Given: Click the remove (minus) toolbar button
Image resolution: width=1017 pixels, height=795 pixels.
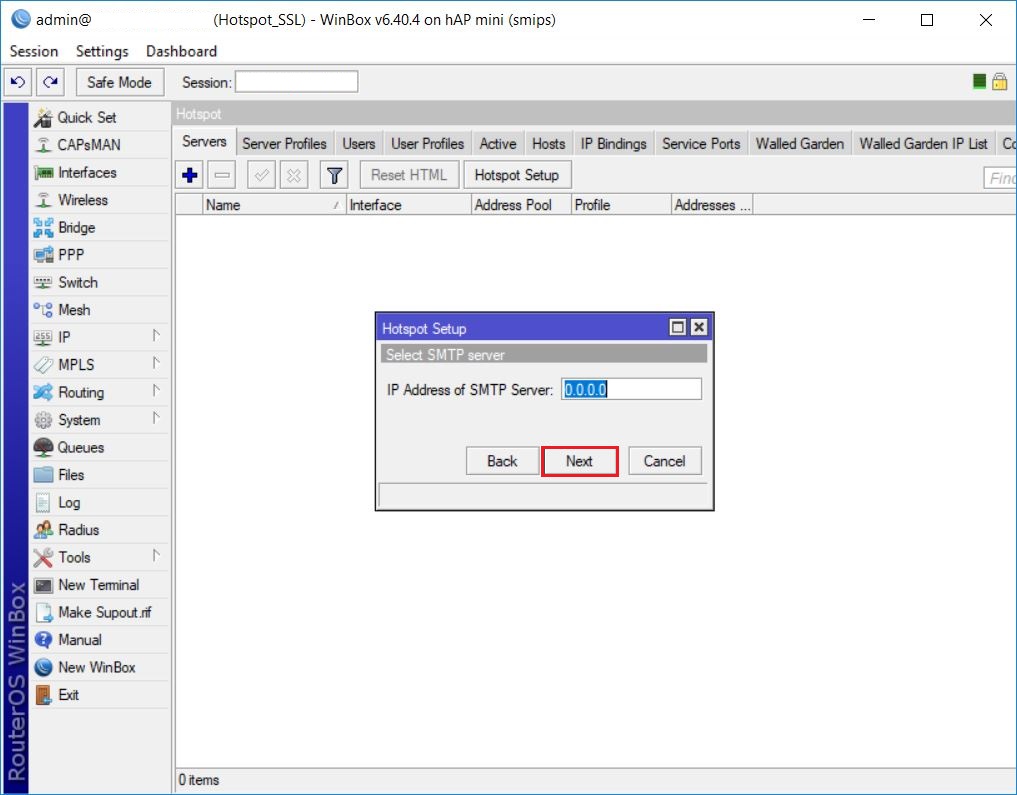Looking at the screenshot, I should point(222,175).
